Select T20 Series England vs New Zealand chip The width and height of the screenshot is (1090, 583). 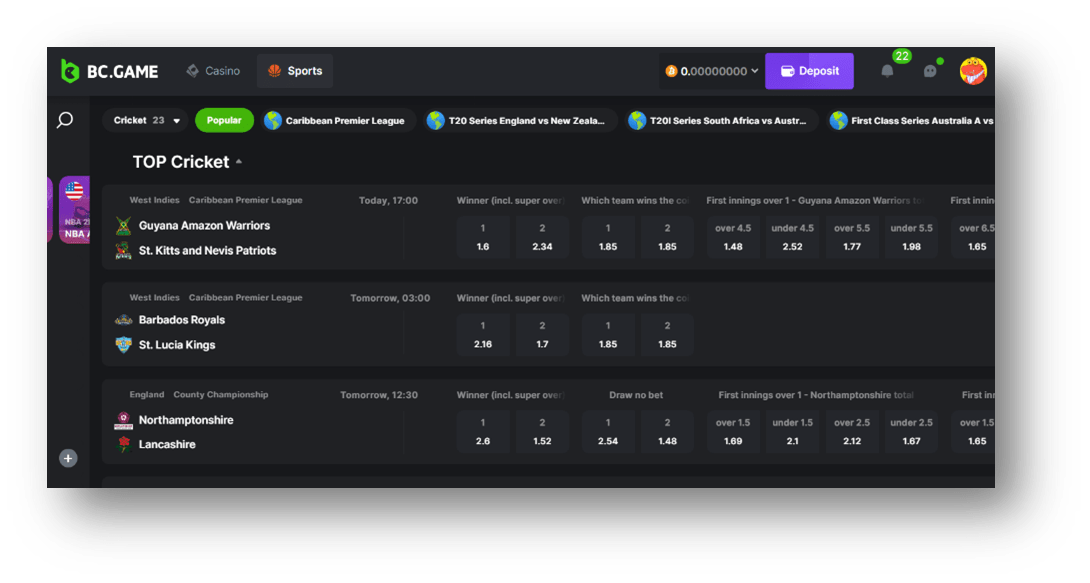click(519, 120)
